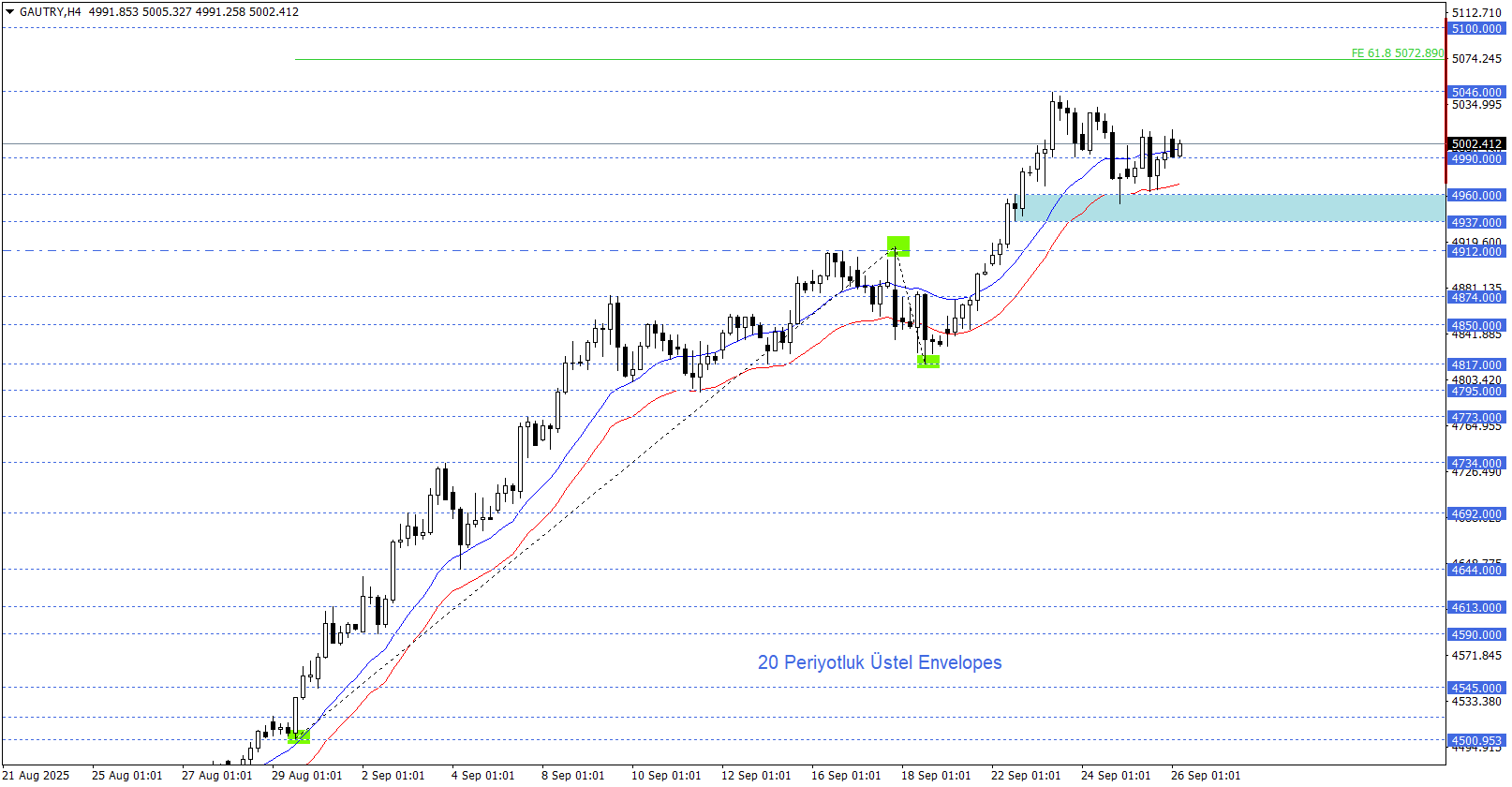
Task: Click the 16 Sep 01:01 date label
Action: pyautogui.click(x=846, y=776)
